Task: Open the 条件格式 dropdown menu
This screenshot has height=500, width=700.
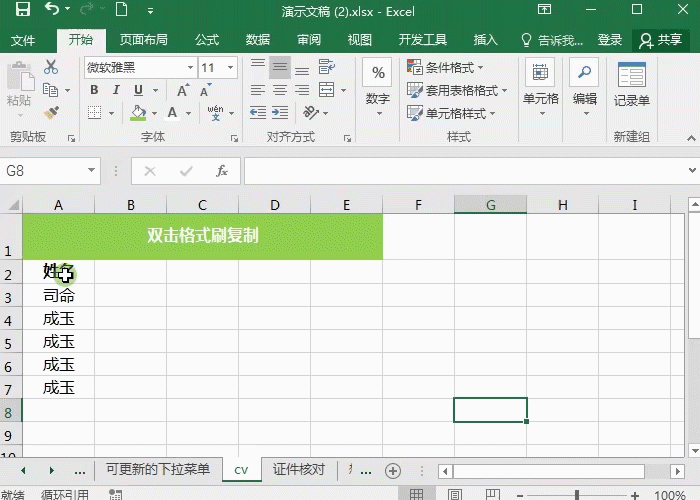Action: [446, 67]
